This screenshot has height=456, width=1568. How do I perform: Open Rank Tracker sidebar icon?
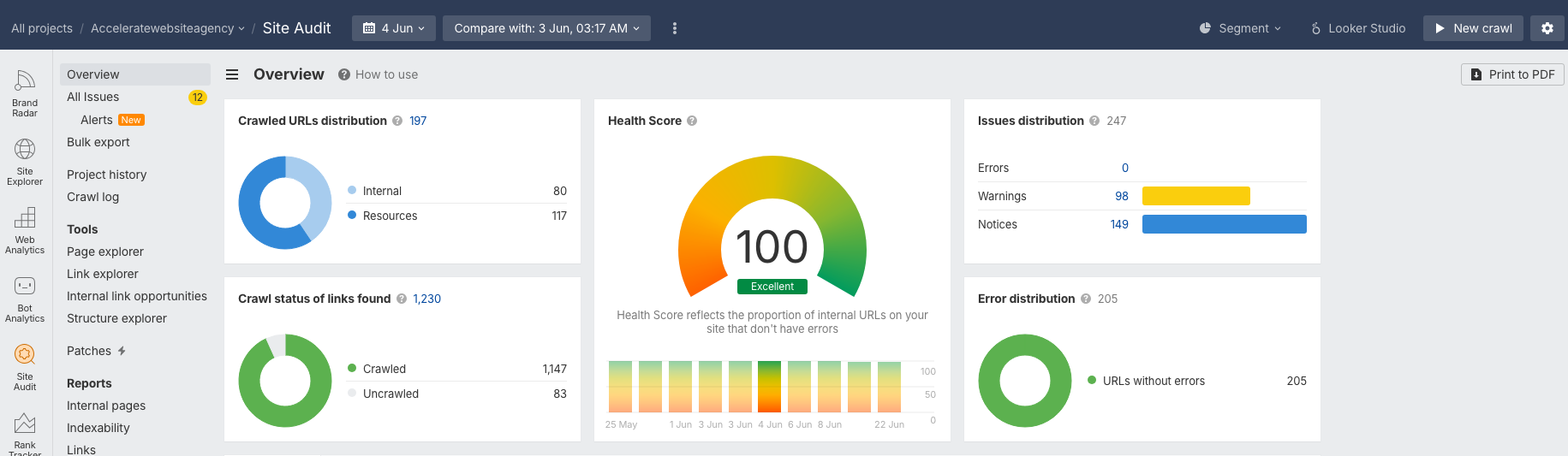[x=25, y=435]
